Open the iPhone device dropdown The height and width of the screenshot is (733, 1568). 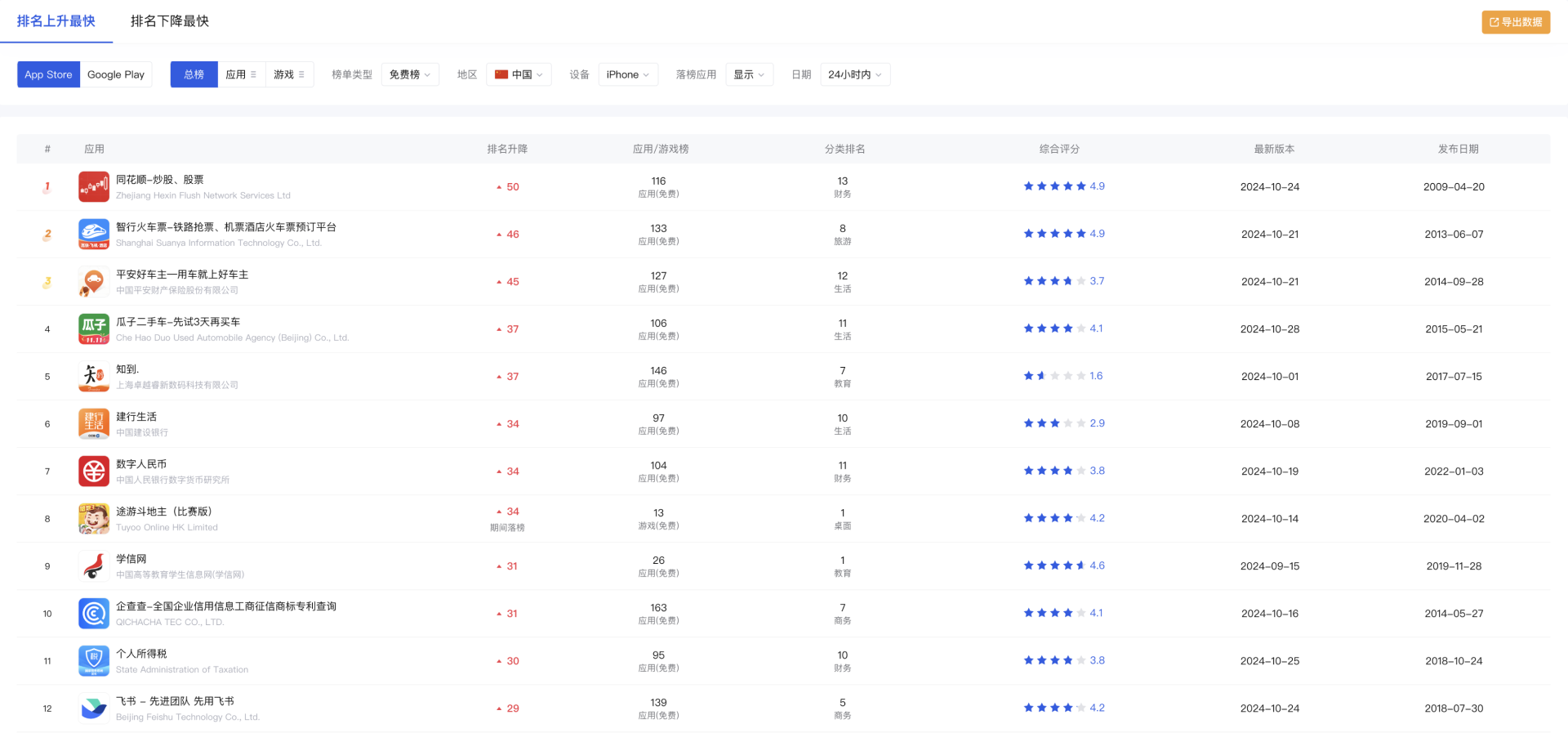coord(628,74)
